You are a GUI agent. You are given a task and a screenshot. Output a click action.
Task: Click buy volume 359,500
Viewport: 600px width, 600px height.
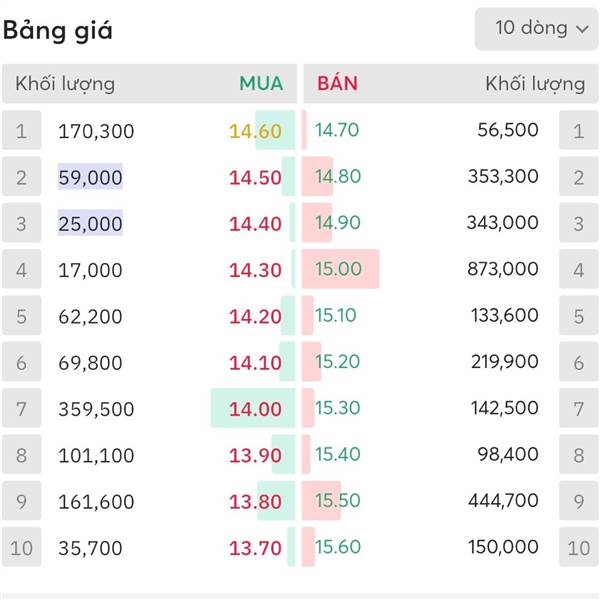[x=96, y=409]
